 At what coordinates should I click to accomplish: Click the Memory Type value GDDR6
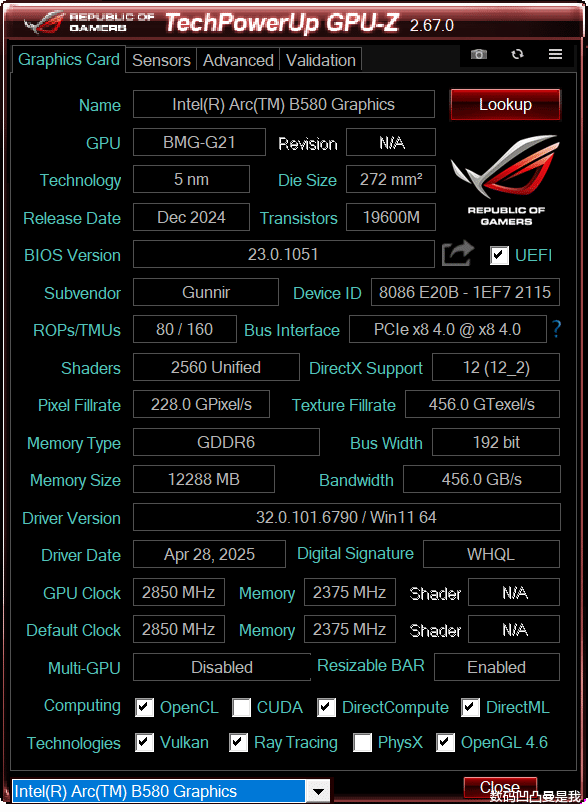[226, 442]
